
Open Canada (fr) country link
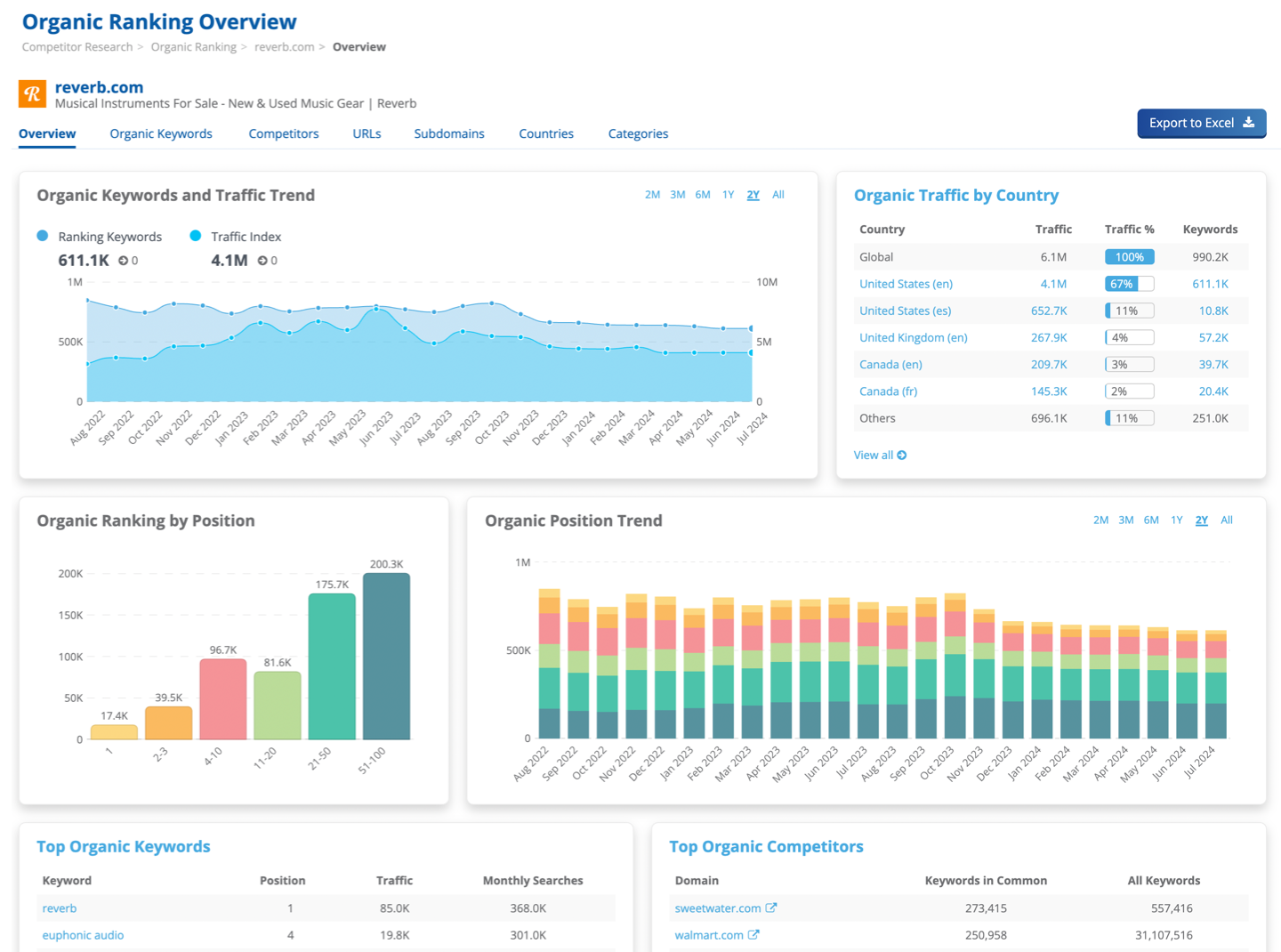(888, 391)
